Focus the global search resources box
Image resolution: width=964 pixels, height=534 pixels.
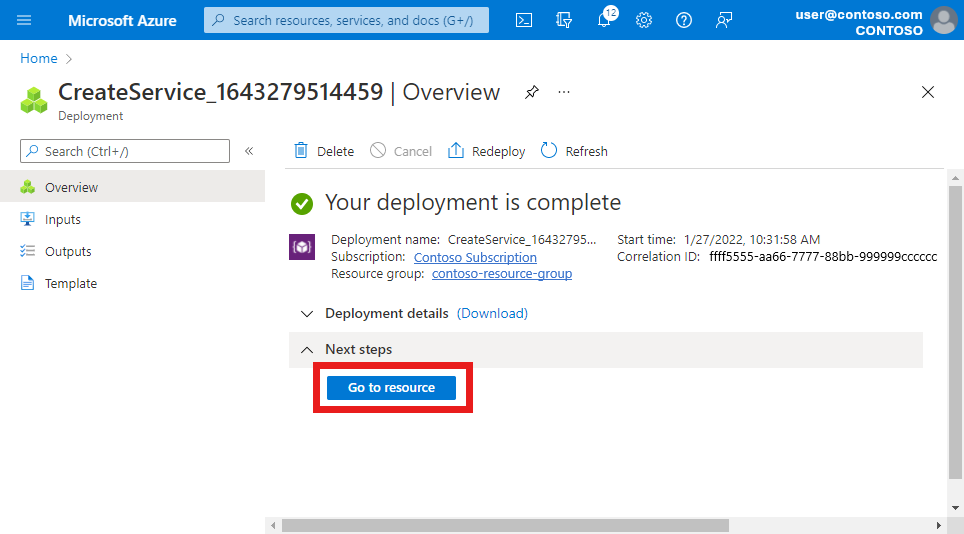point(346,20)
